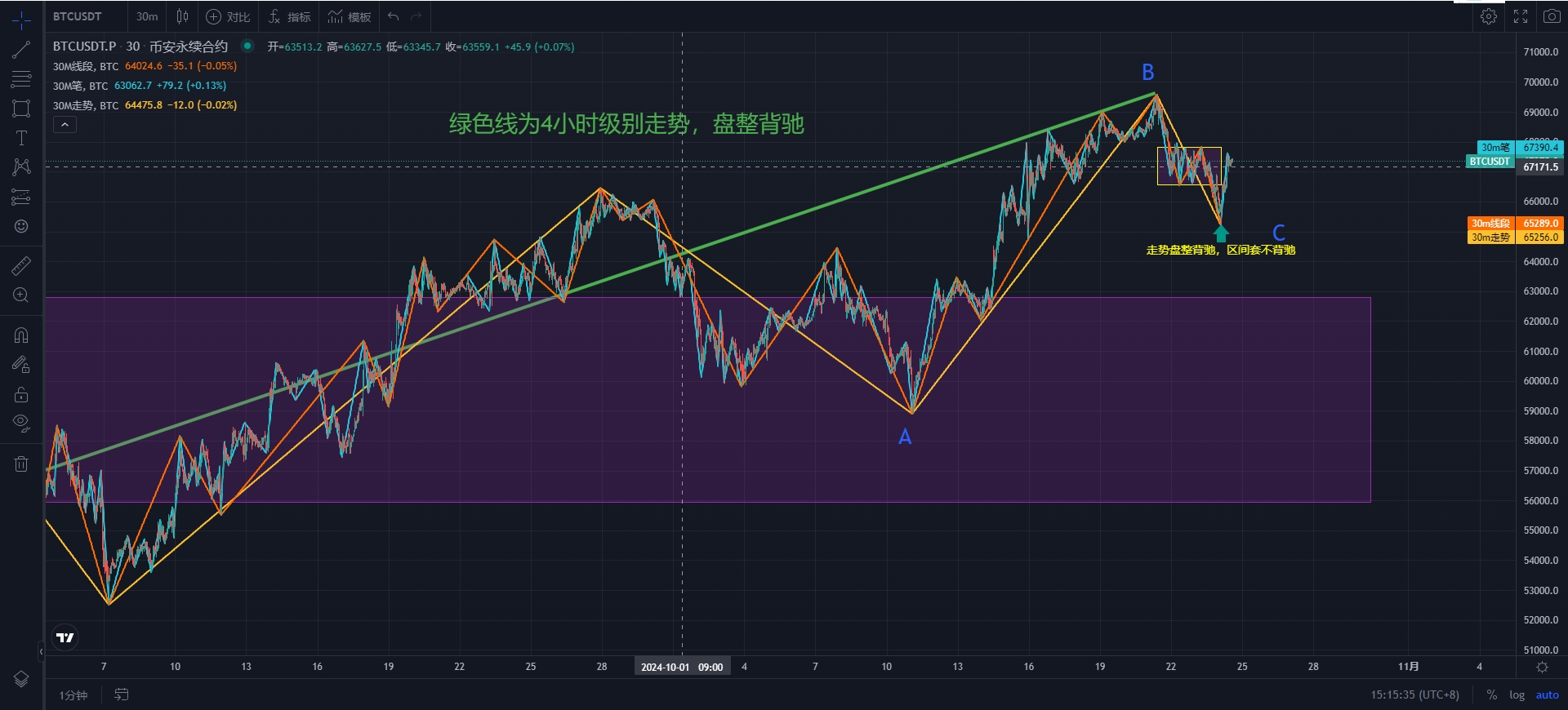Toggle magnet mode for drawings
1568x710 pixels.
tap(21, 335)
